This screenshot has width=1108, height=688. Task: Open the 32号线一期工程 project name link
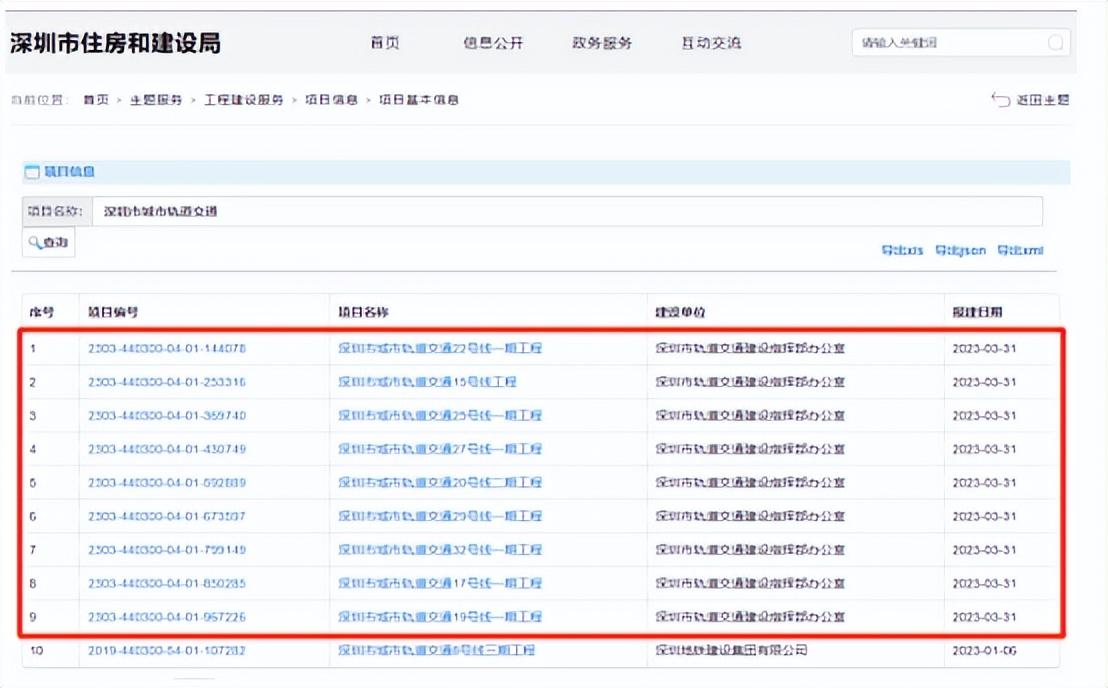440,550
